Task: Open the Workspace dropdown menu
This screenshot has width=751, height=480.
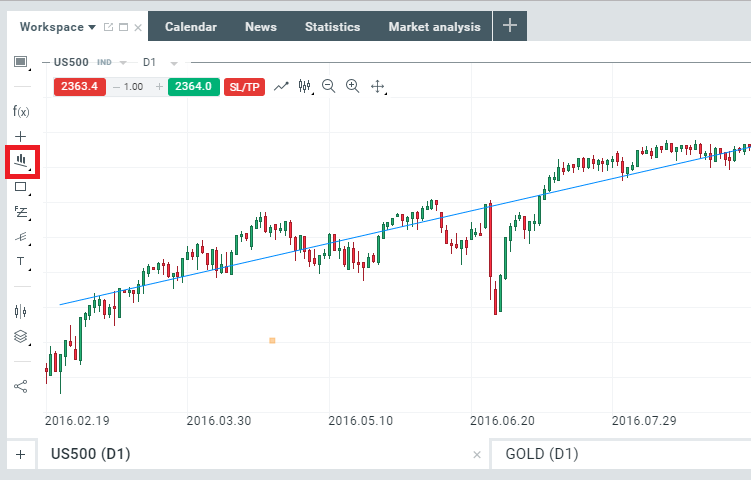Action: (58, 27)
